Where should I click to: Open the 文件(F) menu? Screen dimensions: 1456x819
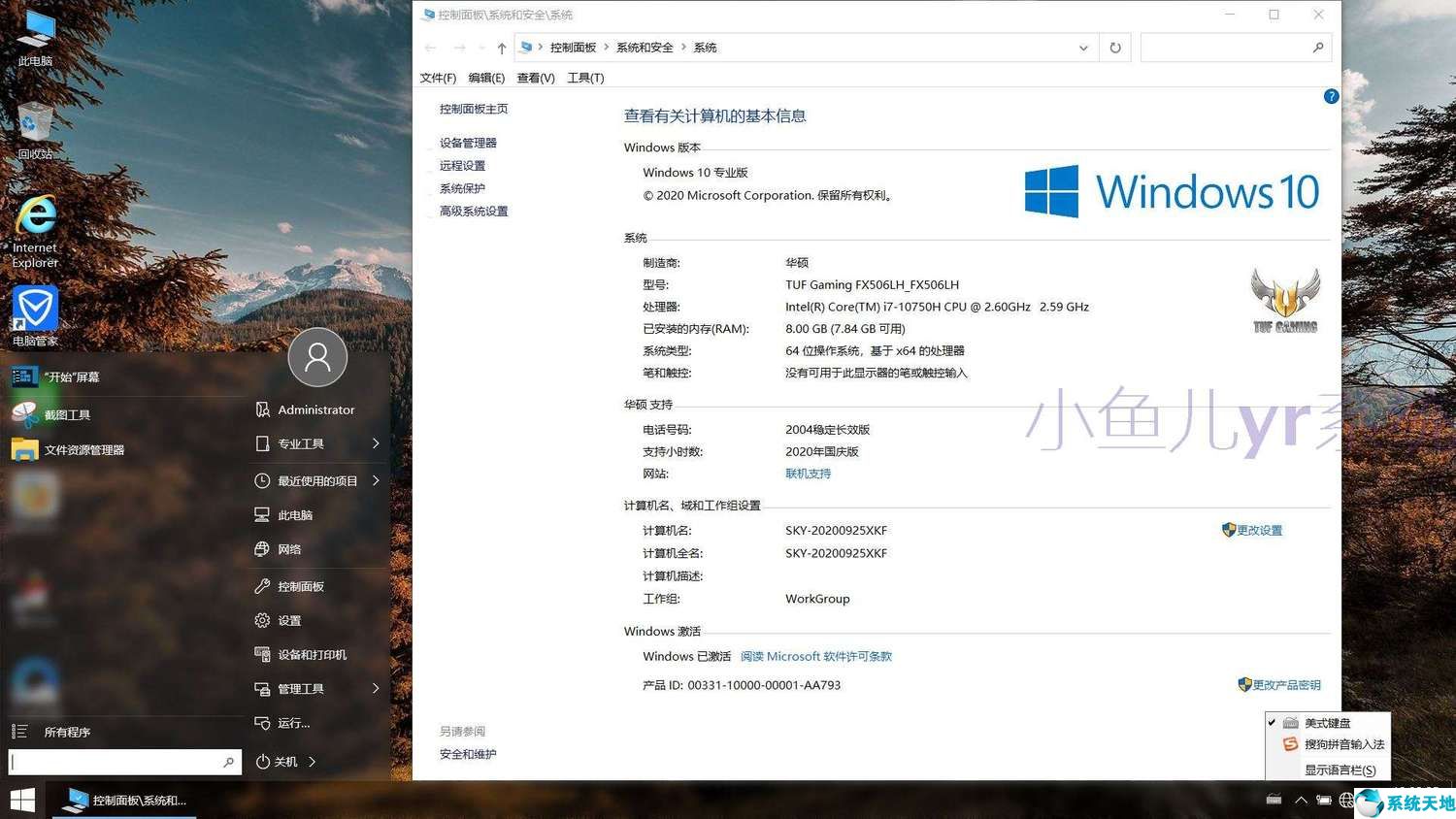click(x=438, y=78)
